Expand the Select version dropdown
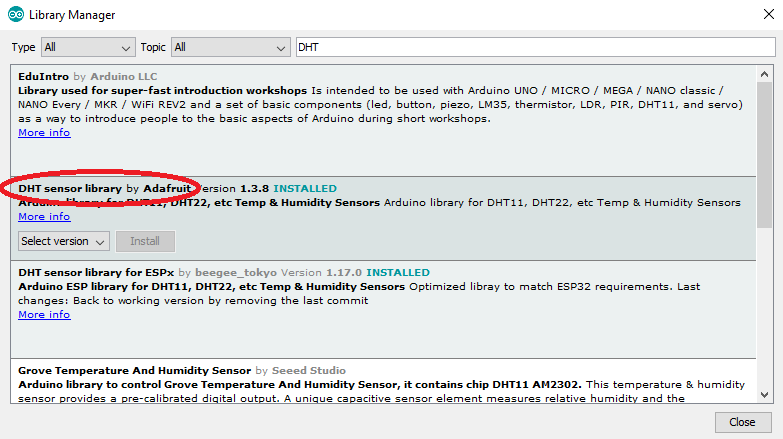Viewport: 783px width, 439px height. 64,241
